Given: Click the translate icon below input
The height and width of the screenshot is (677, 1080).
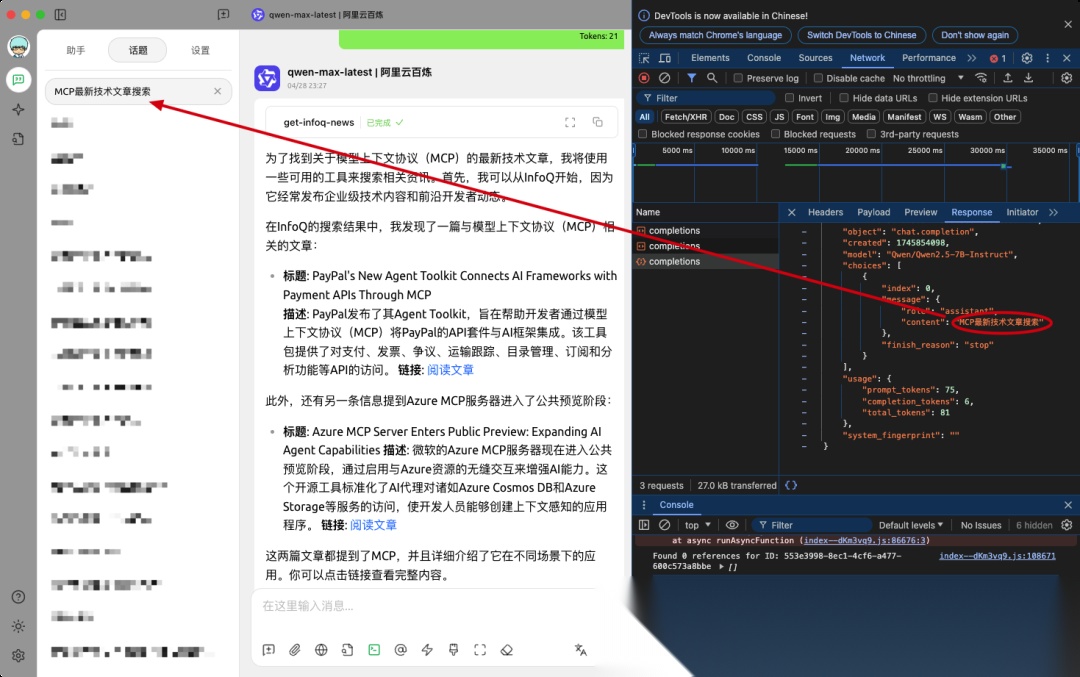Looking at the screenshot, I should 581,649.
